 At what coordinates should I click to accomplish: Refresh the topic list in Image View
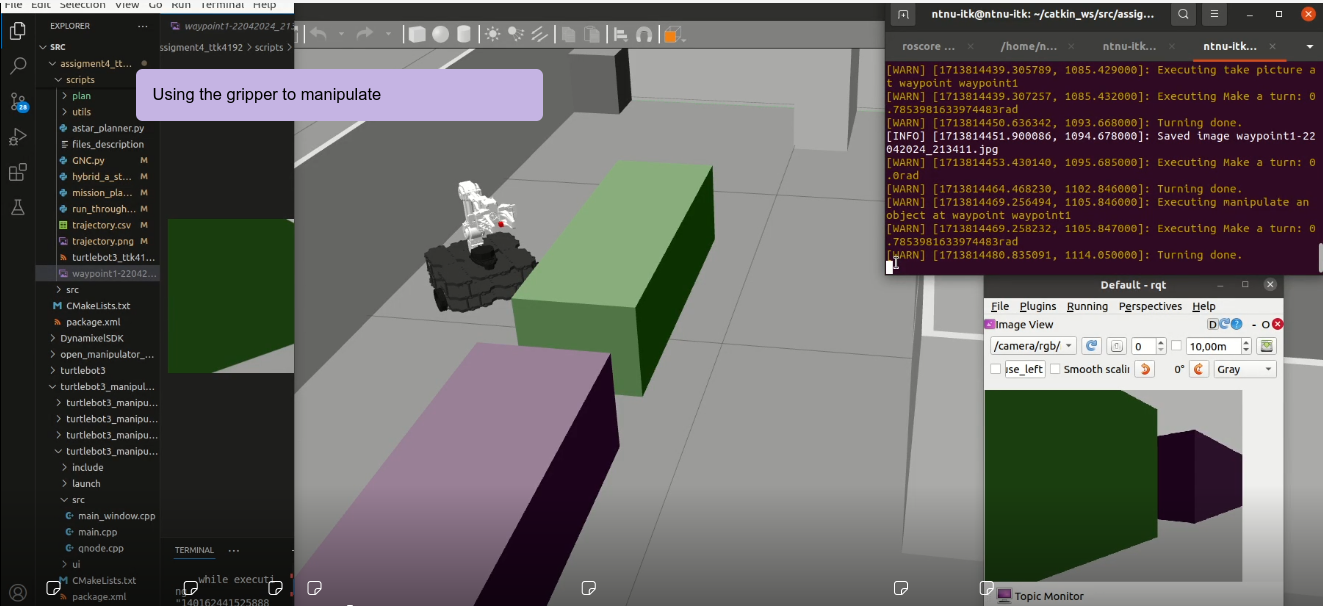point(1092,346)
